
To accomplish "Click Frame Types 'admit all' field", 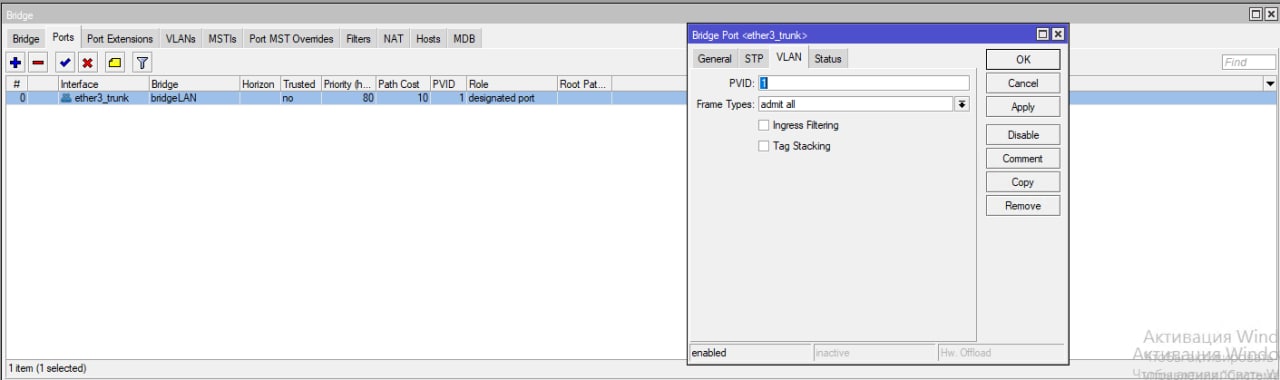I will point(856,104).
